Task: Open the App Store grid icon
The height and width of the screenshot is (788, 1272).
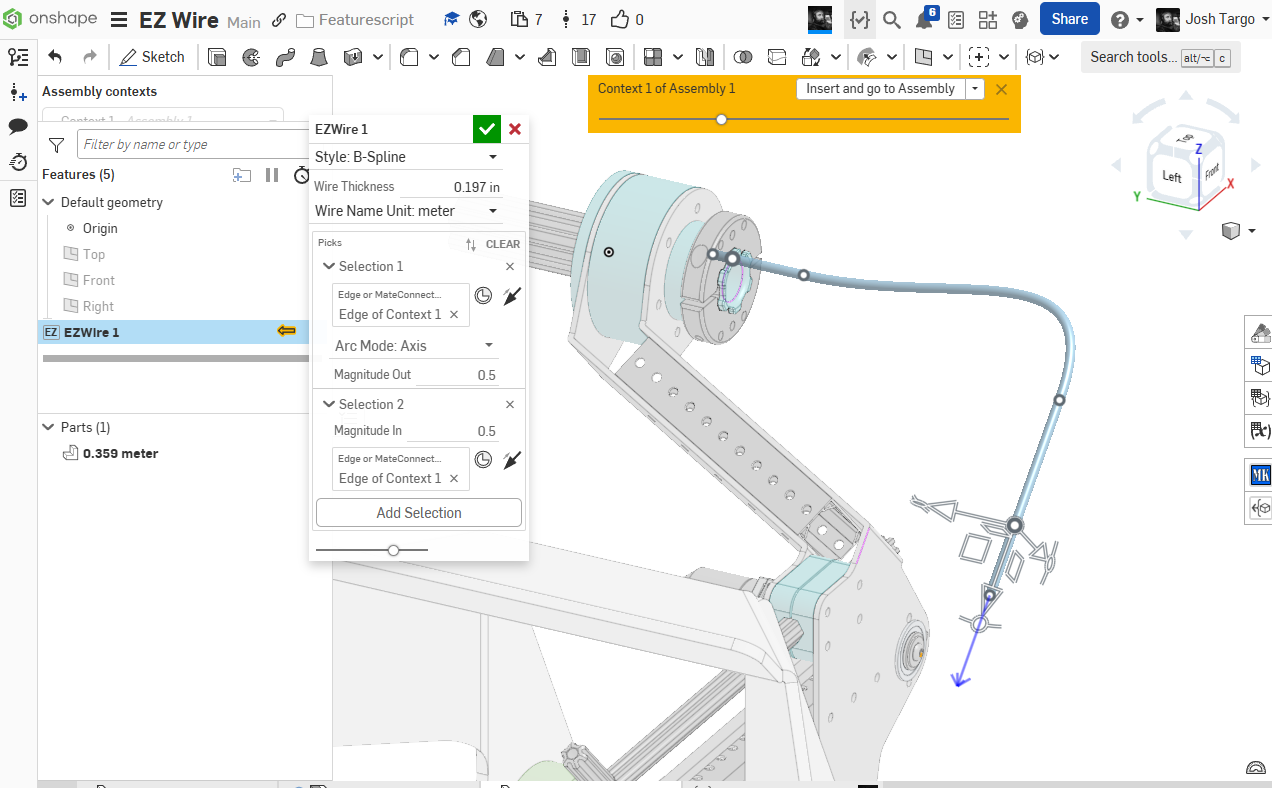Action: coord(988,19)
